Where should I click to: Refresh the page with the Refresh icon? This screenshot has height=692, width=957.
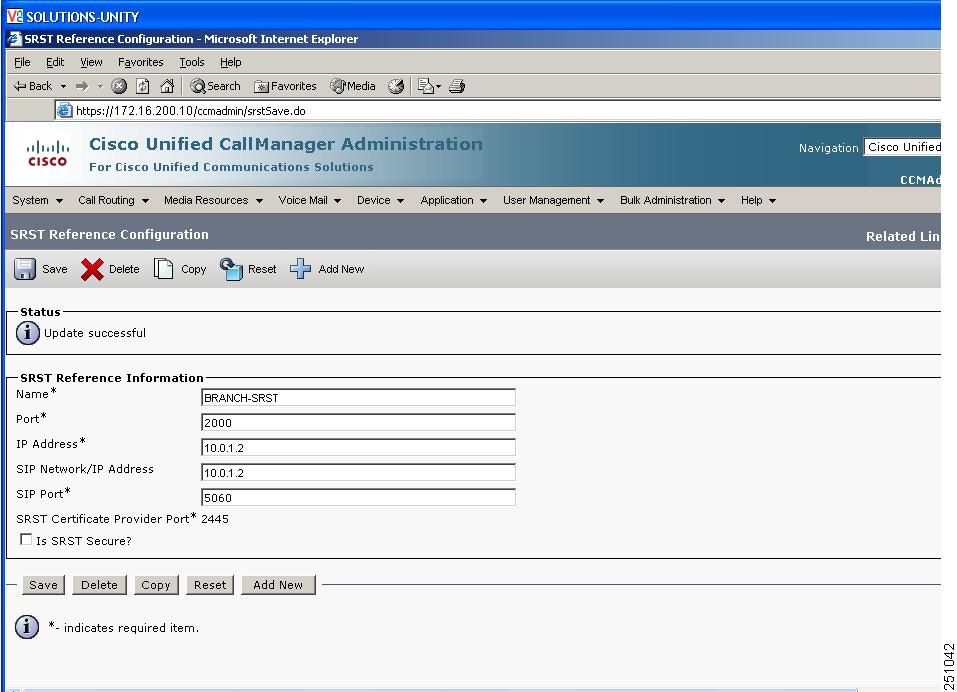coord(143,86)
